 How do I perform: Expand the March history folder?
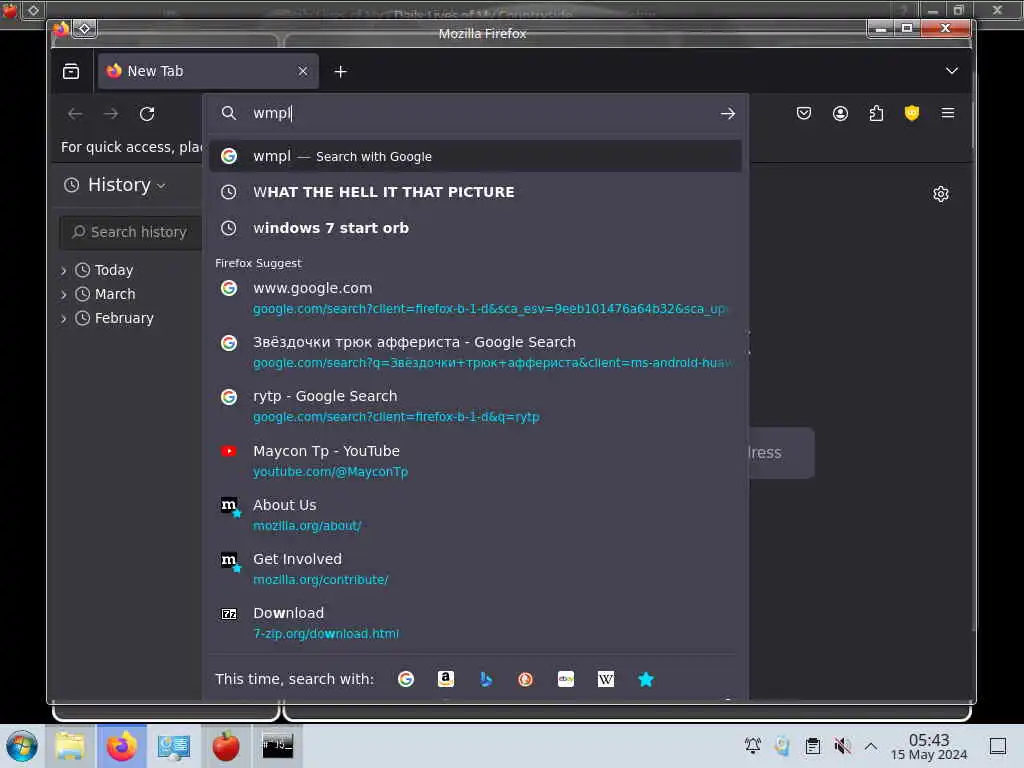tap(64, 295)
